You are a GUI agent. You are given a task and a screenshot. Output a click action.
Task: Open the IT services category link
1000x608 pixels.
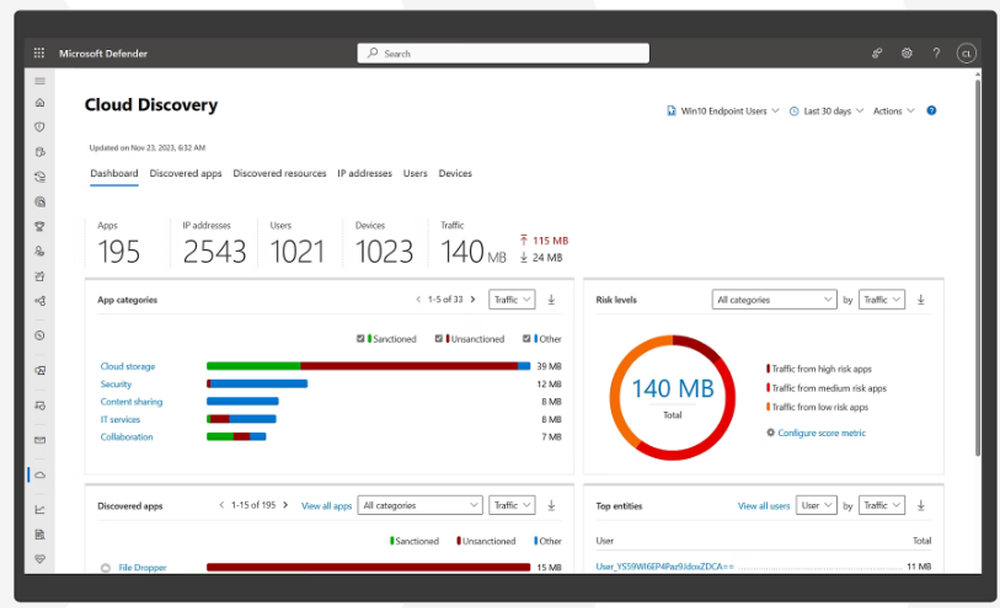click(x=120, y=419)
